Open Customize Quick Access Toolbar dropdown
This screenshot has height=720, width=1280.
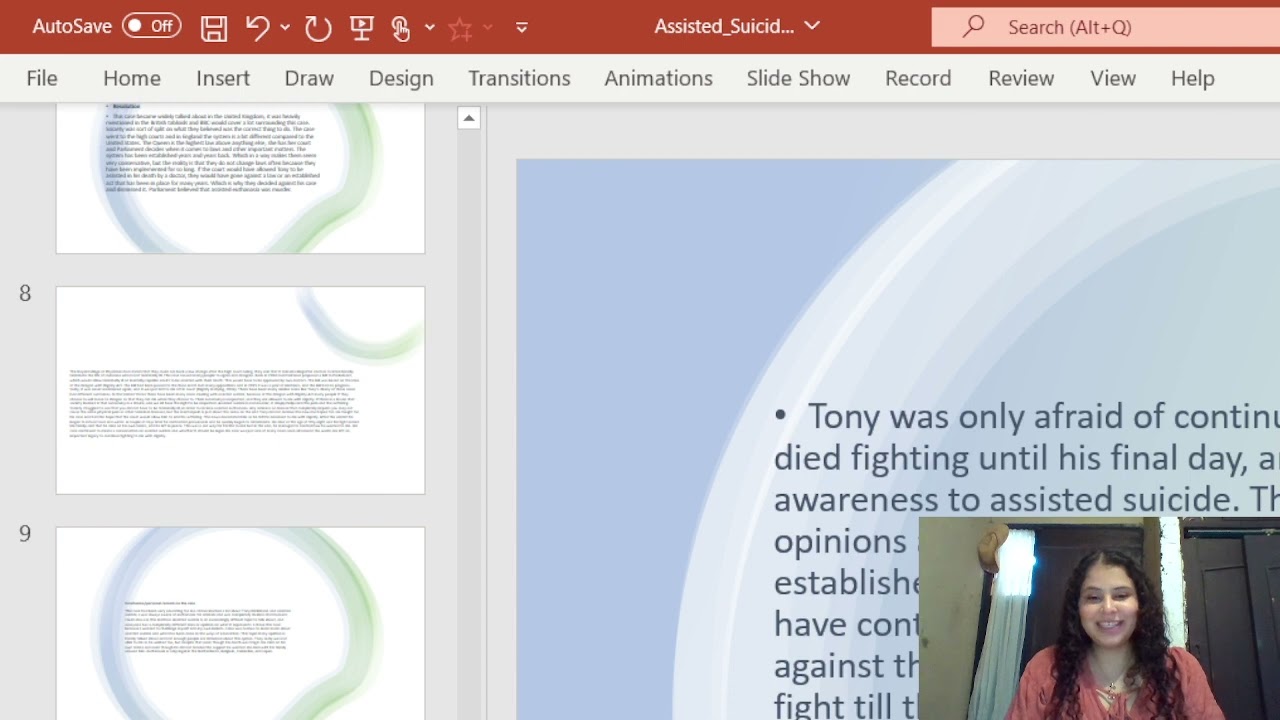pyautogui.click(x=522, y=27)
